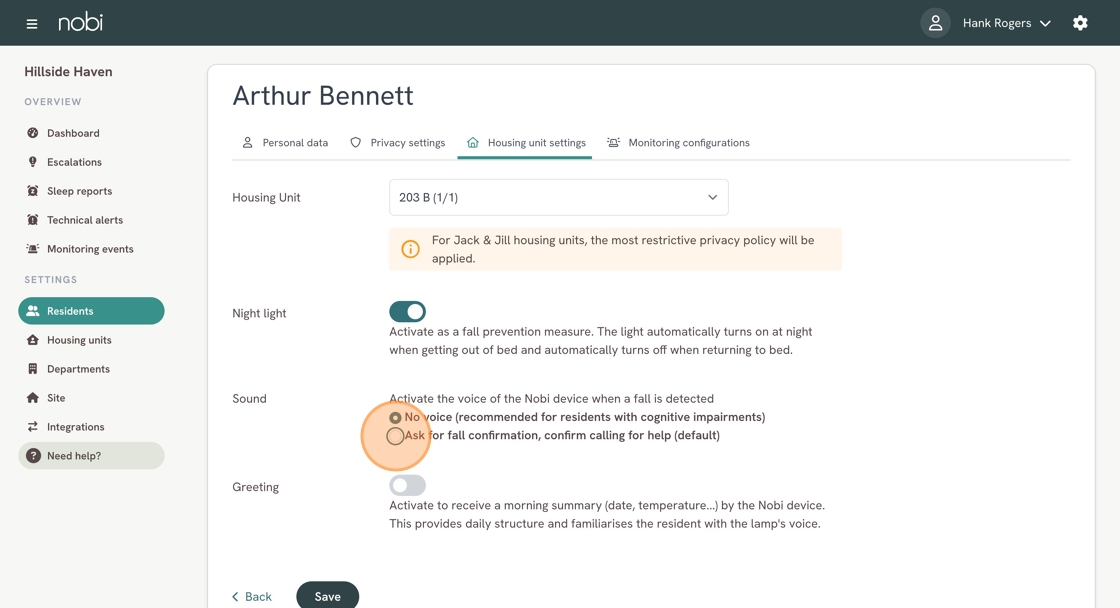The height and width of the screenshot is (608, 1120).
Task: Click the settings gear icon
Action: coord(1080,23)
